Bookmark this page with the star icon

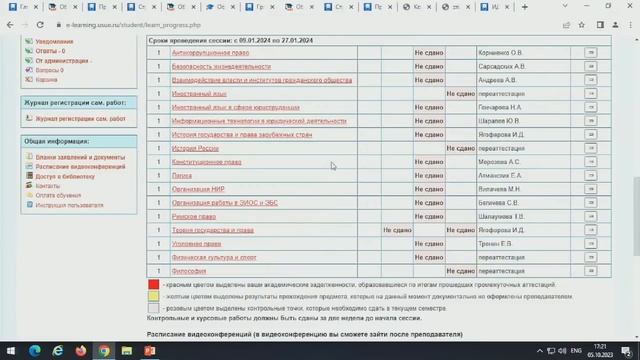point(582,25)
